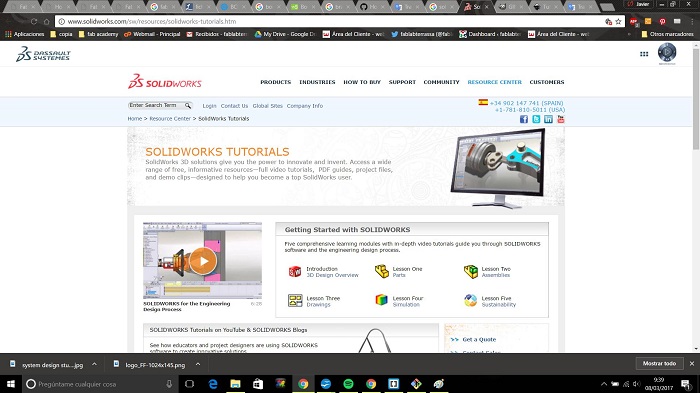
Task: Open the COMMUNITY menu
Action: point(442,82)
